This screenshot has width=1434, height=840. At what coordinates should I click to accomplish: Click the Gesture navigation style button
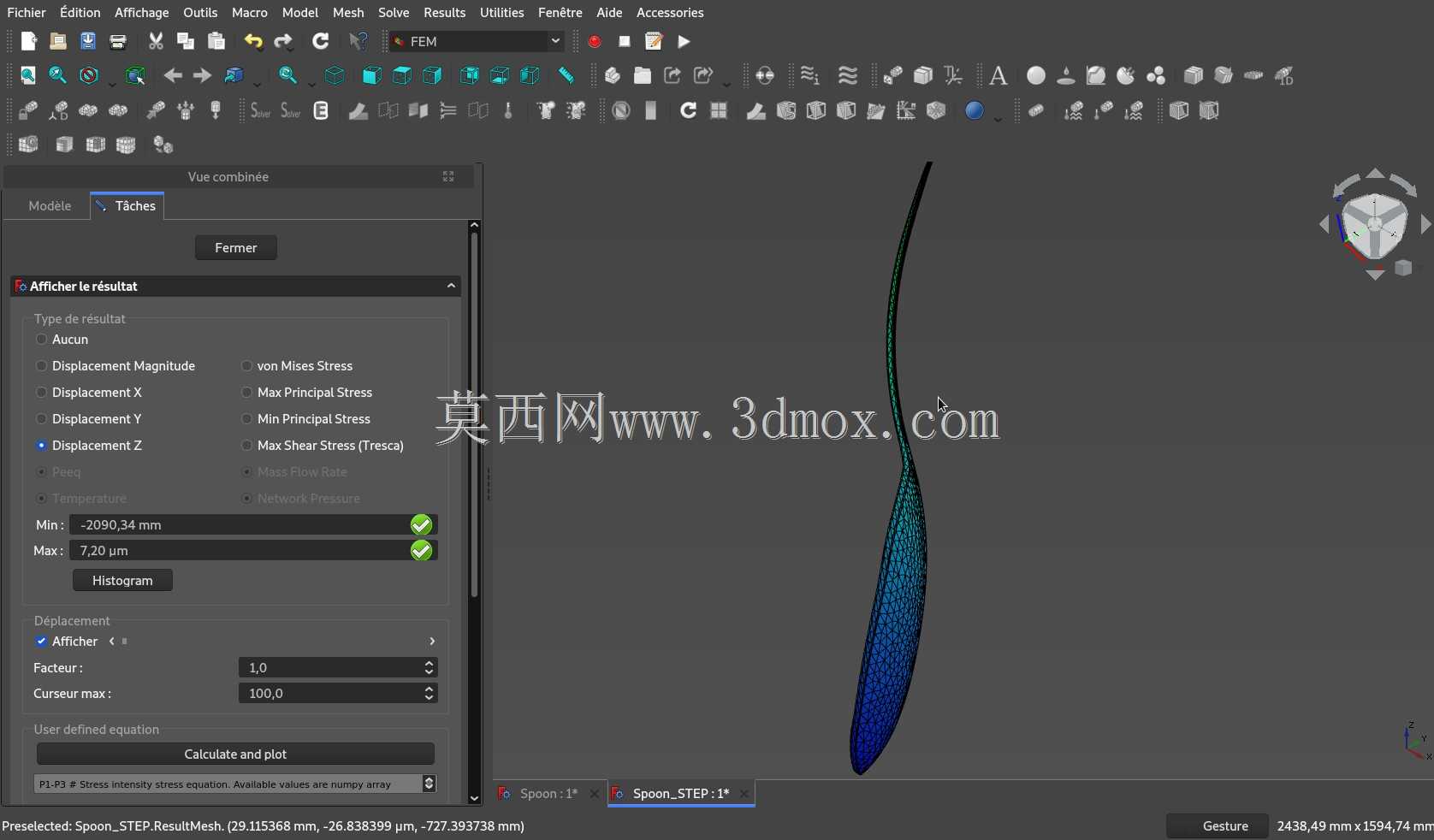pyautogui.click(x=1218, y=826)
